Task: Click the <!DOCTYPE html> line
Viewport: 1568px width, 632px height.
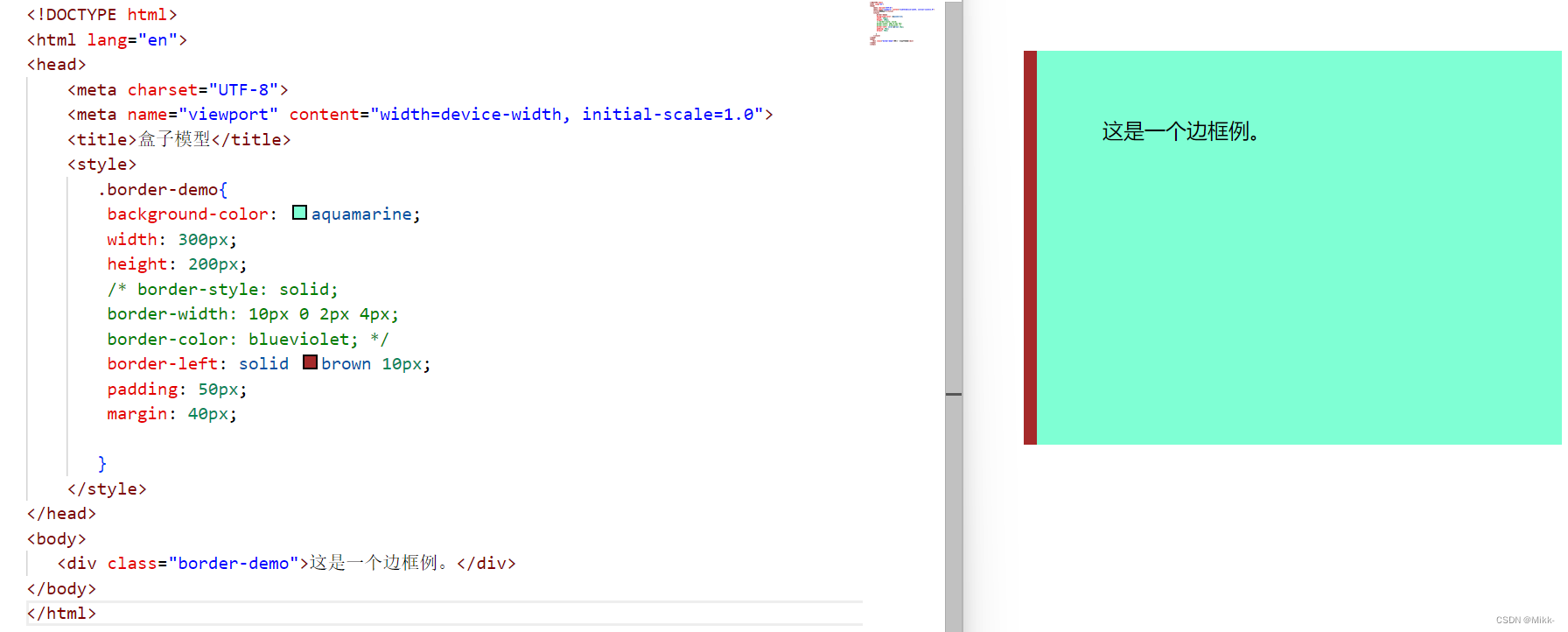Action: [x=101, y=15]
